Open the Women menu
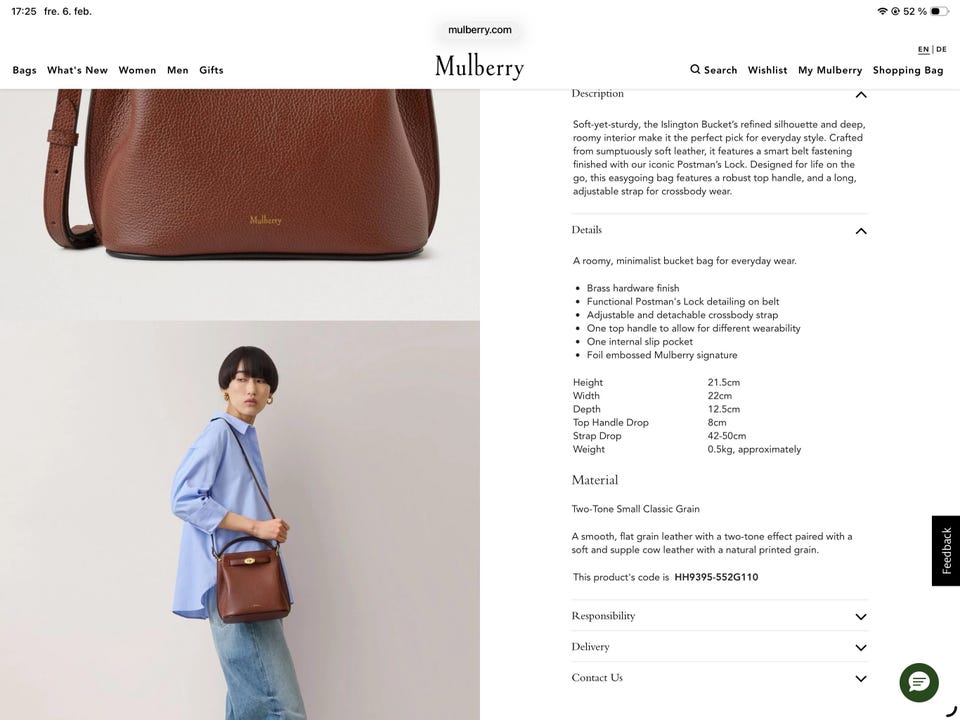Screen dimensions: 960x720 point(137,70)
